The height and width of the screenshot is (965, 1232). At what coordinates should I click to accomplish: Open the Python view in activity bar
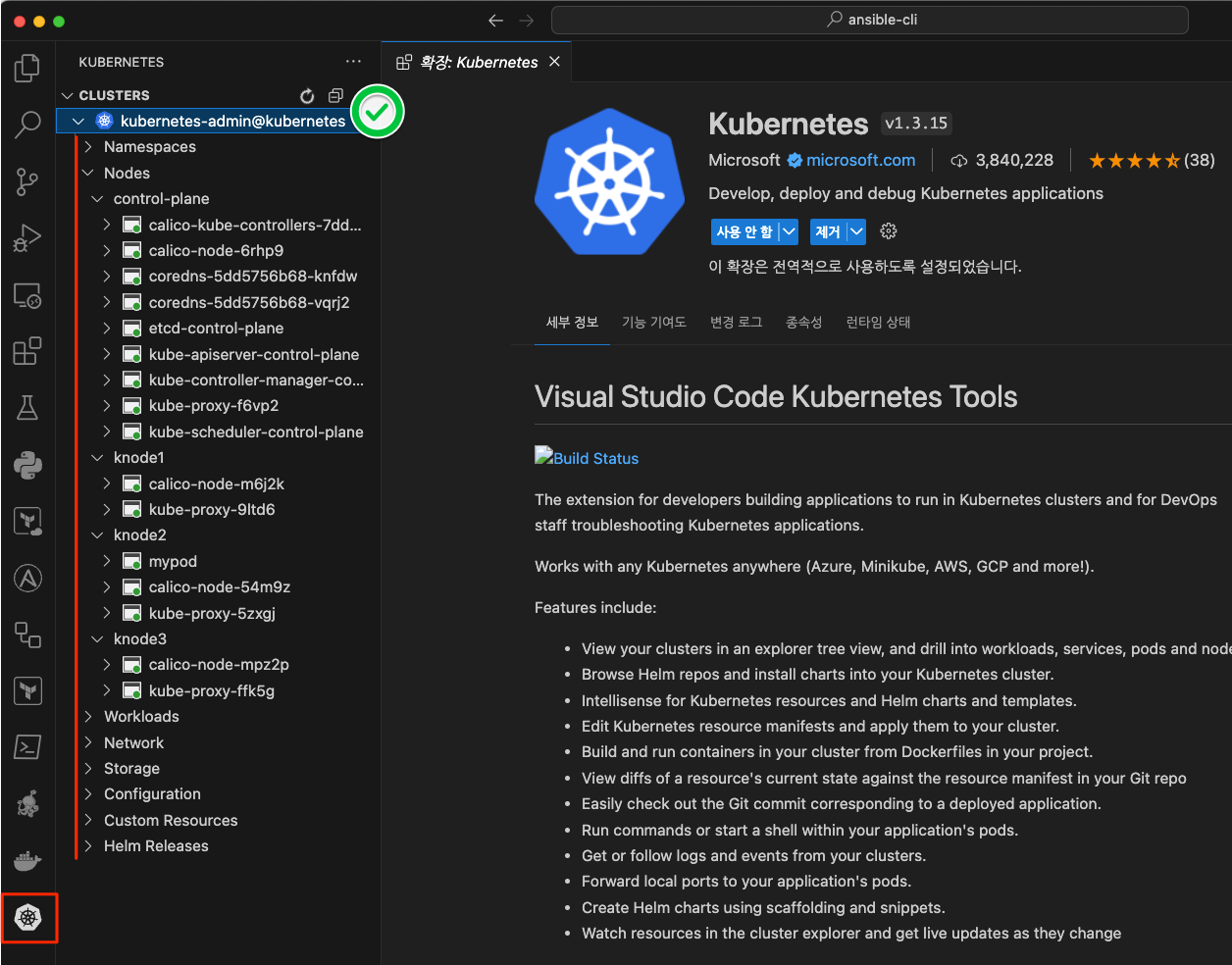coord(27,465)
